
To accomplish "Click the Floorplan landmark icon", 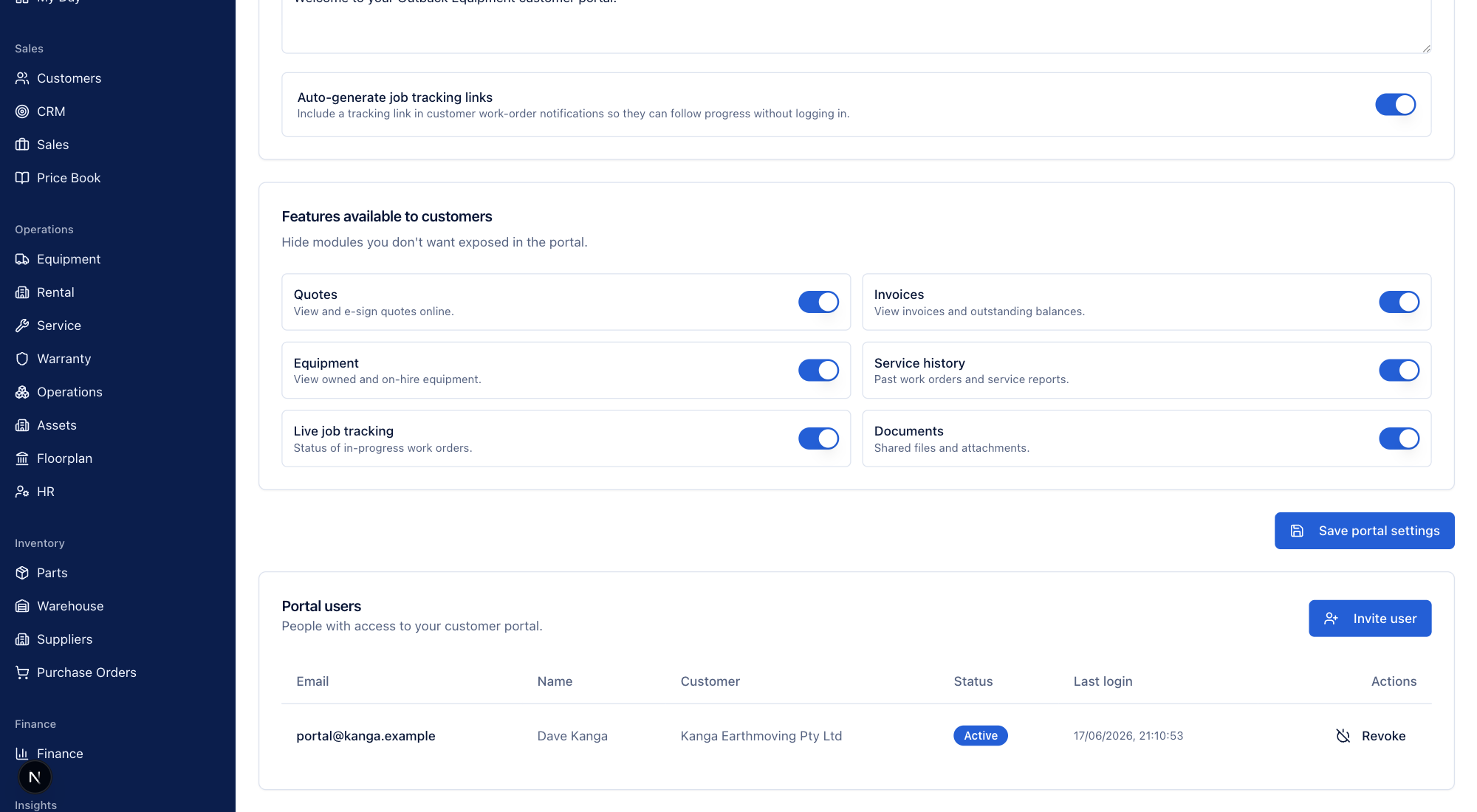I will click(22, 458).
